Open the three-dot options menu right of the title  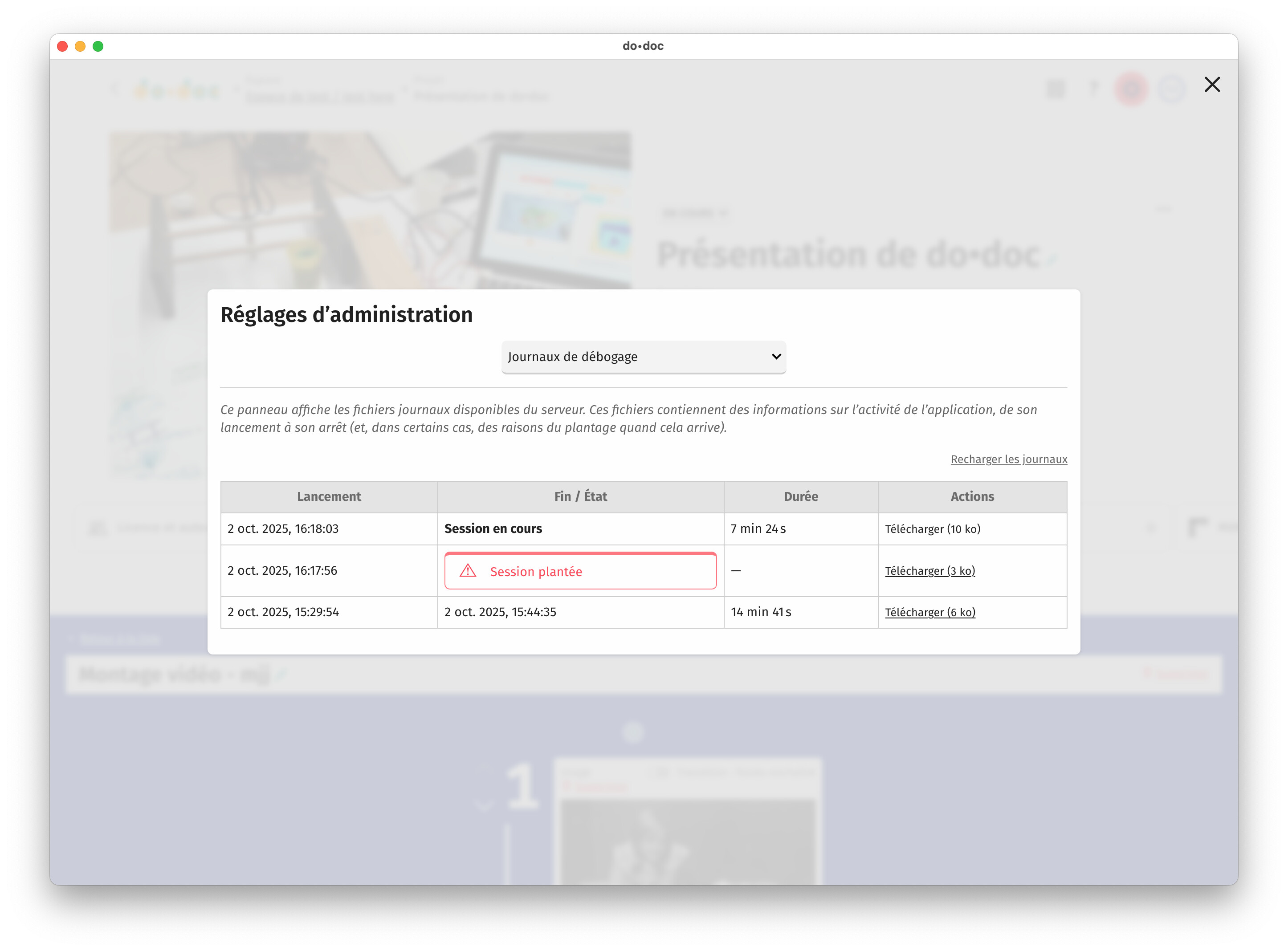click(1163, 208)
